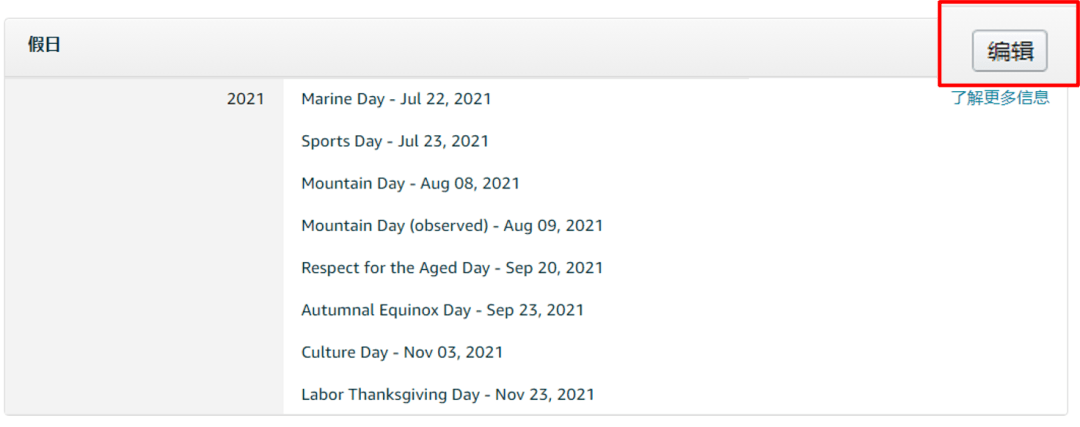
Task: Click the Jul 23, 2021 date text
Action: pos(443,141)
